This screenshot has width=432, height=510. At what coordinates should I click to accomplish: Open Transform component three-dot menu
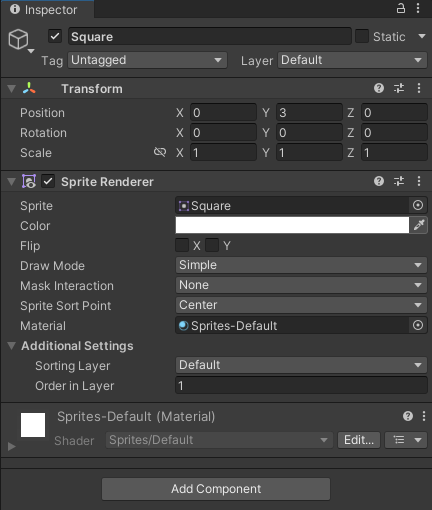(x=419, y=88)
